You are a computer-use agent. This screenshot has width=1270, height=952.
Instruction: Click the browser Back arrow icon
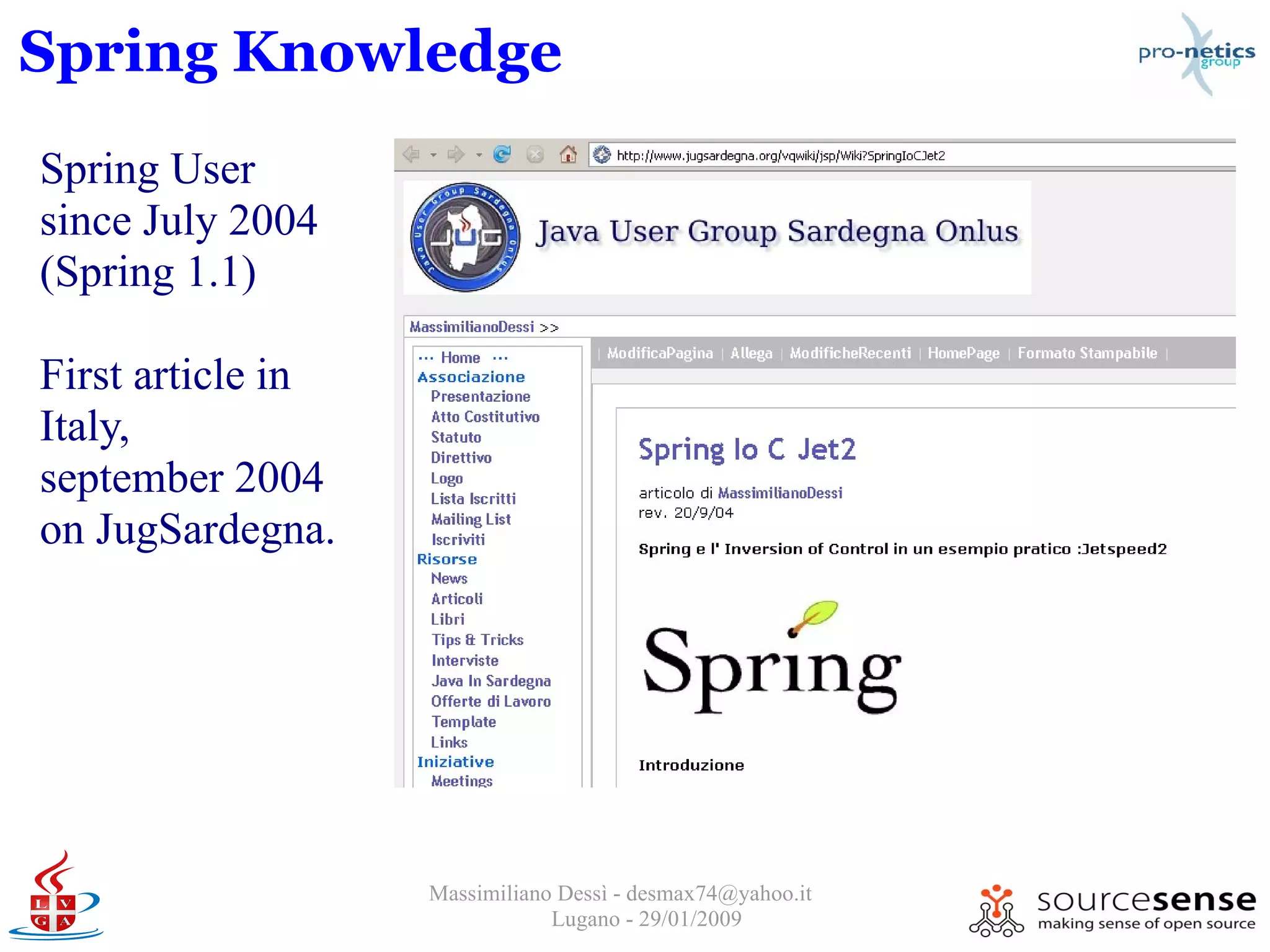[x=411, y=154]
